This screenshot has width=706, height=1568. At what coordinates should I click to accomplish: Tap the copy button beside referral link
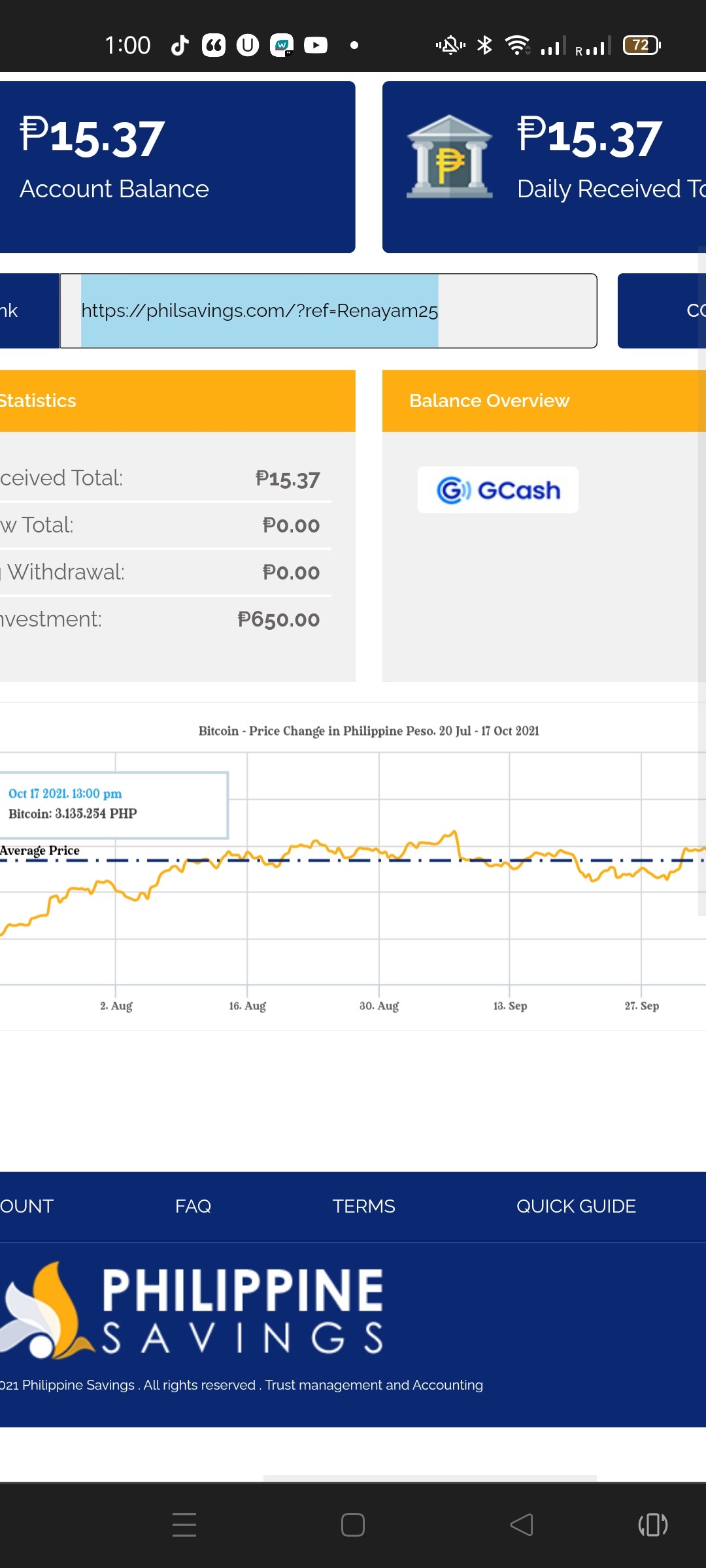tap(662, 311)
